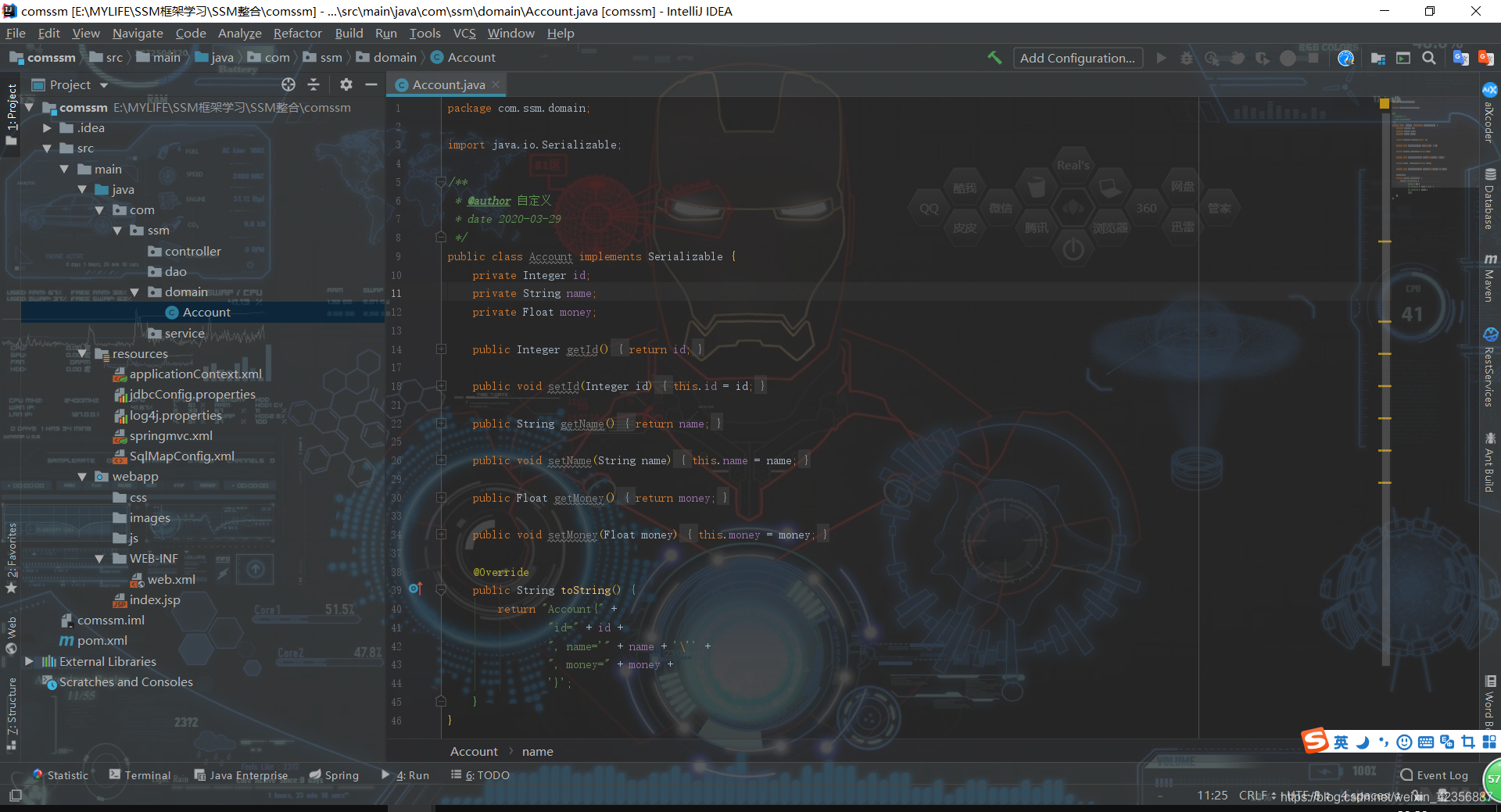Open the Statistic tool window
1501x812 pixels.
coord(61,775)
